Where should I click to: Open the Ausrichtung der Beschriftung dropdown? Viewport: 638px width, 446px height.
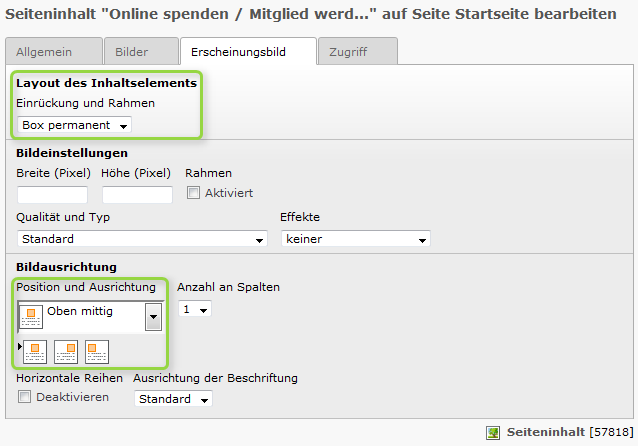point(174,399)
